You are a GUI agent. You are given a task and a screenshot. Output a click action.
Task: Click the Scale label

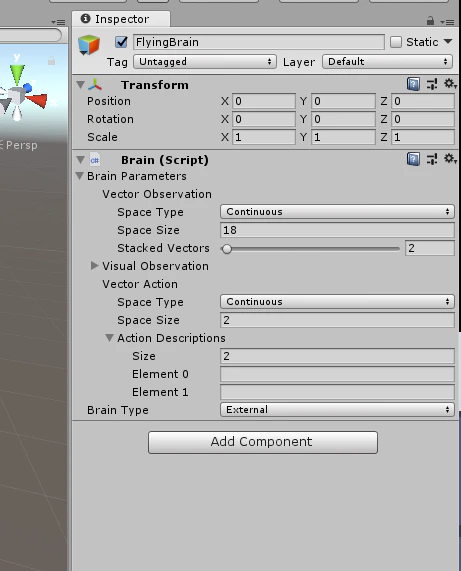102,137
